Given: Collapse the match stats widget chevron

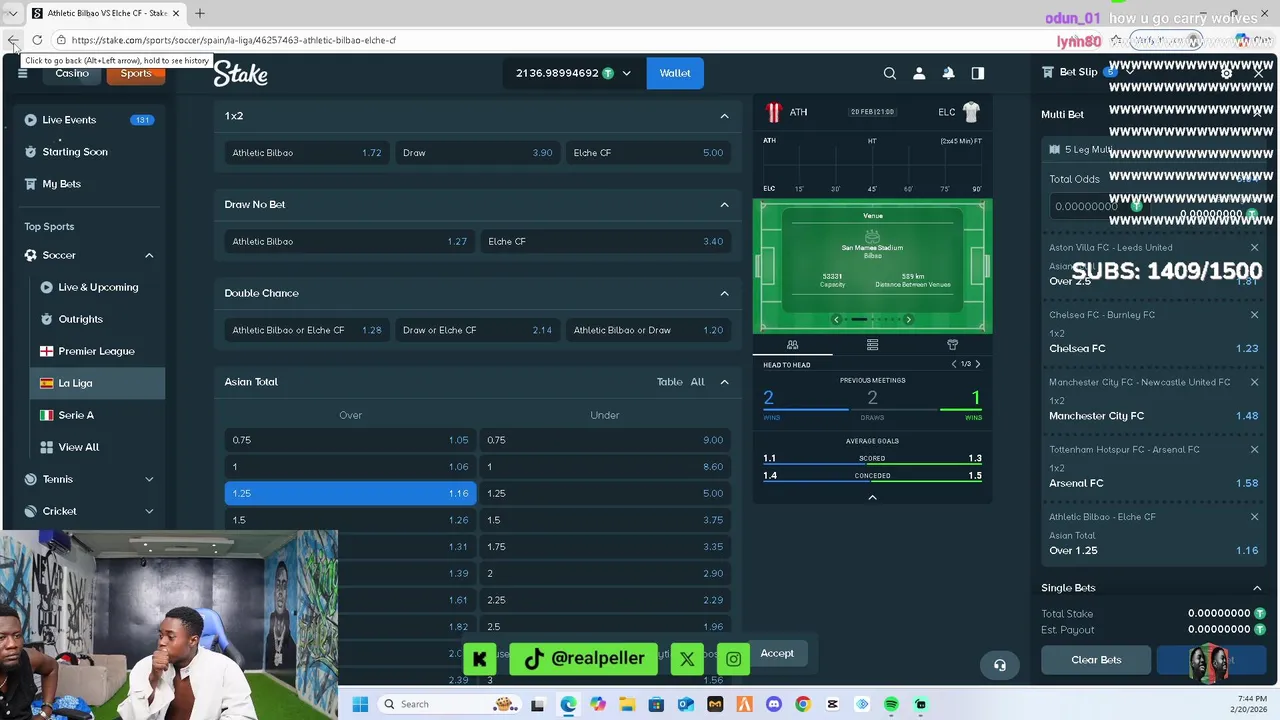Looking at the screenshot, I should pos(872,497).
